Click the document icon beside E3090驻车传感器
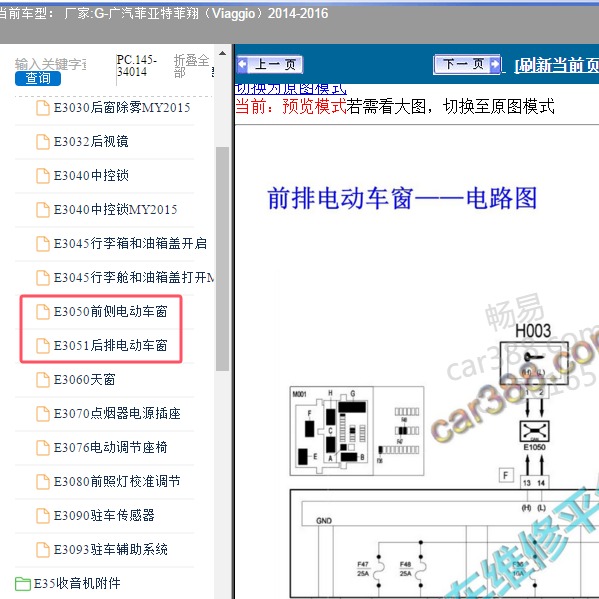599x599 pixels. [43, 516]
